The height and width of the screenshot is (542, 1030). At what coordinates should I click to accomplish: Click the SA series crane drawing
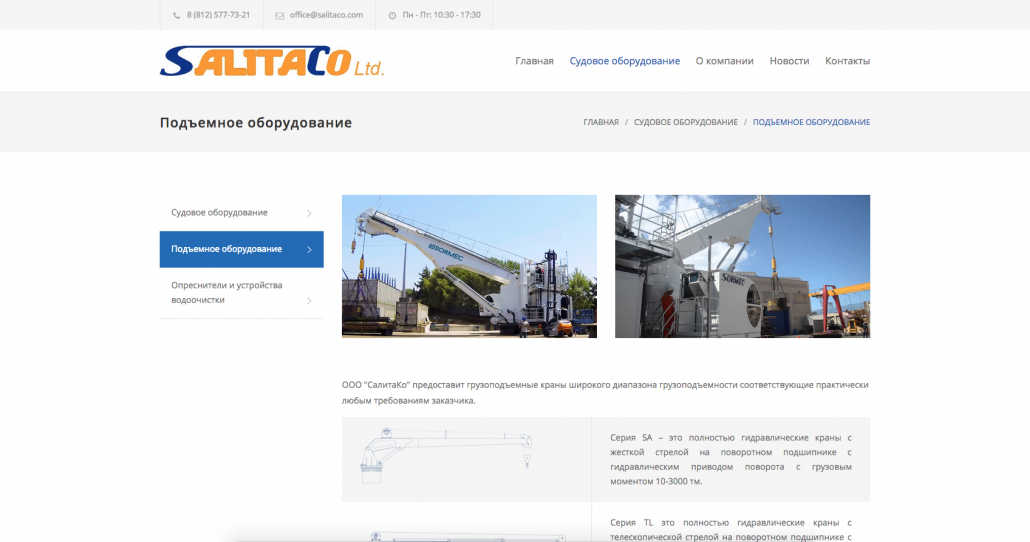point(447,456)
